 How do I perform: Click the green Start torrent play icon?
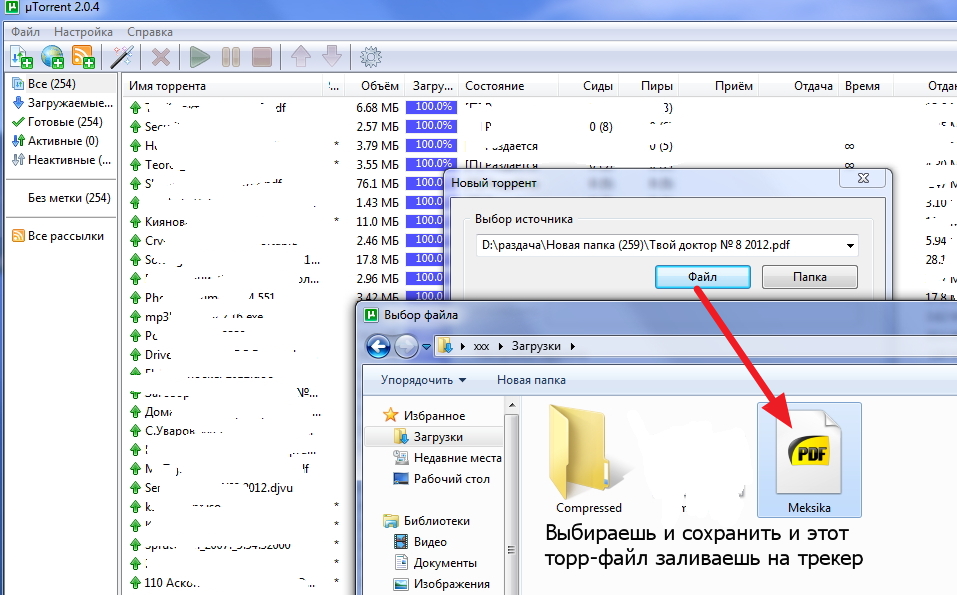tap(200, 57)
